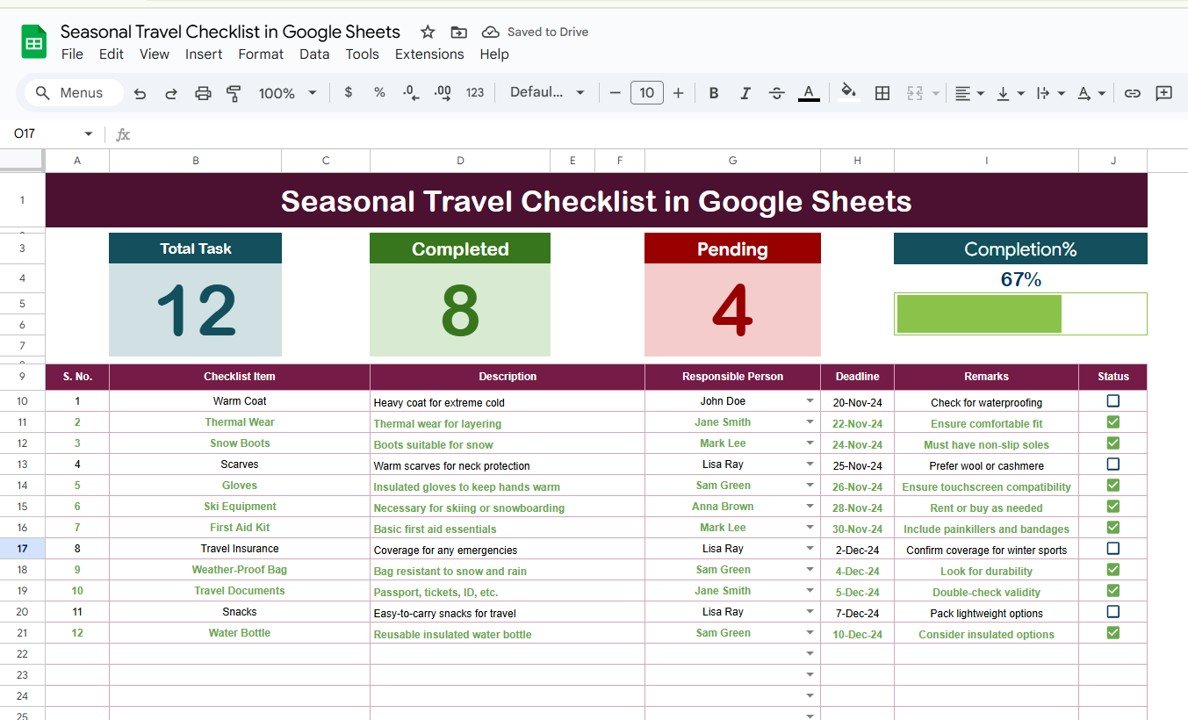Uncheck the Water Bottle status checkbox
Image resolution: width=1188 pixels, height=720 pixels.
tap(1112, 632)
